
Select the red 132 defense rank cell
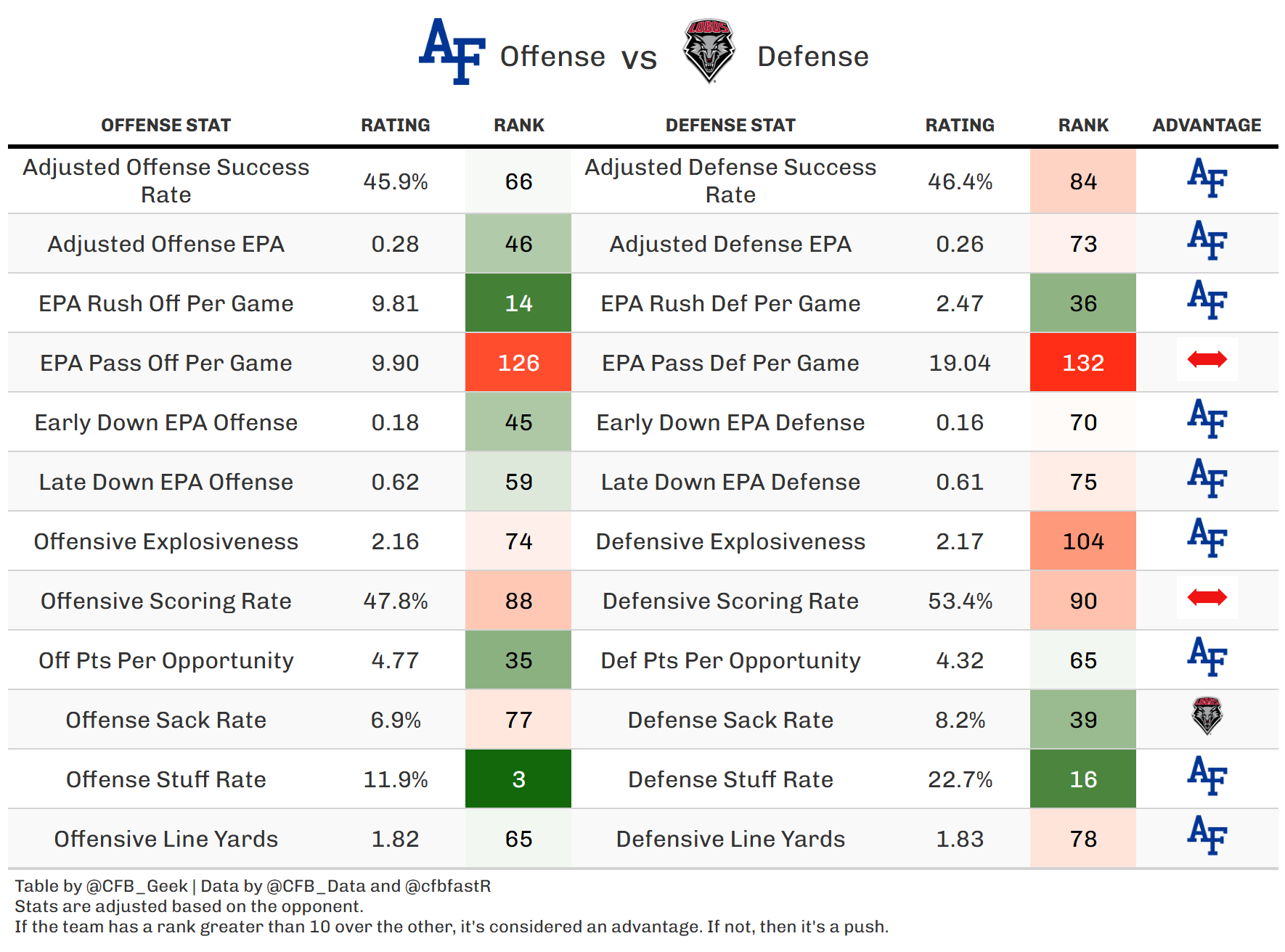point(1082,363)
